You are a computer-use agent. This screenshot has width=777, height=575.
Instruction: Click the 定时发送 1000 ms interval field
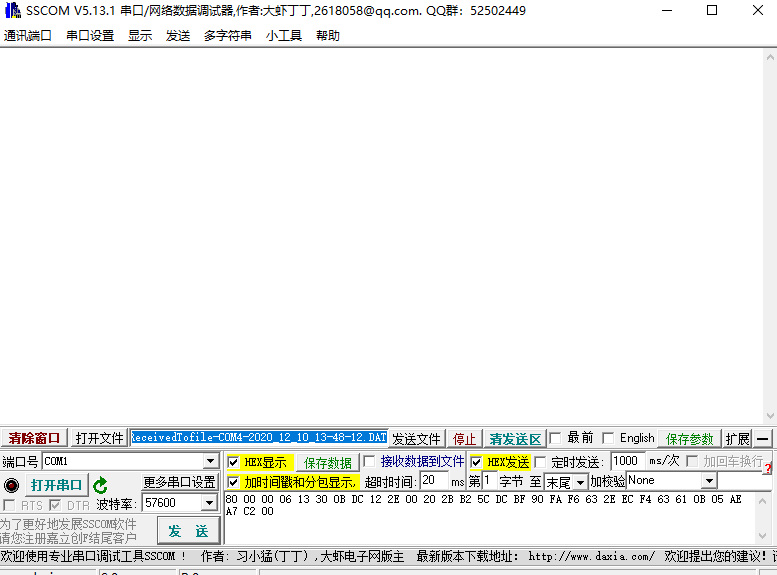tap(627, 461)
